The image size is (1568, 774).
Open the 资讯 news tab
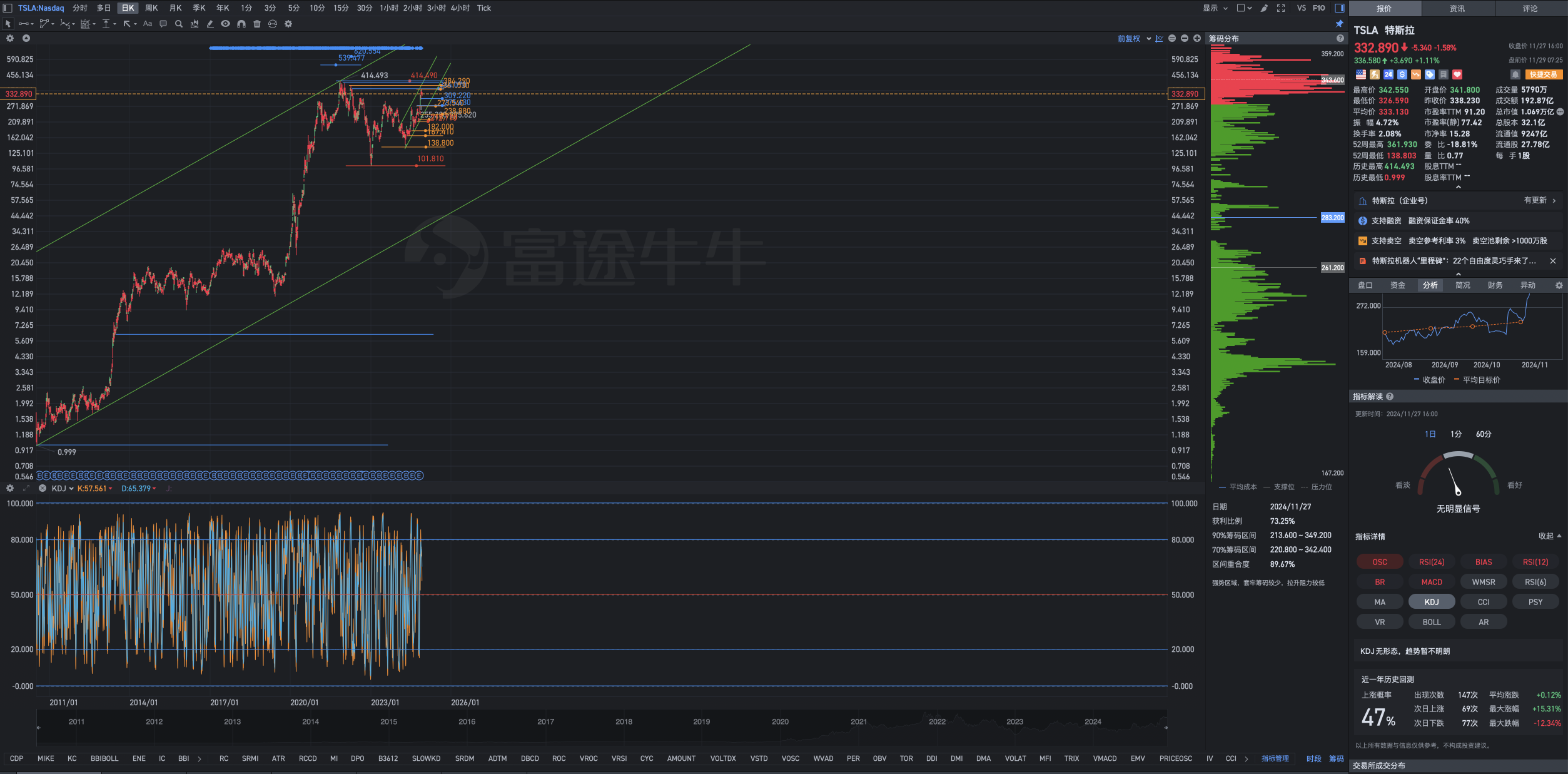(1457, 8)
